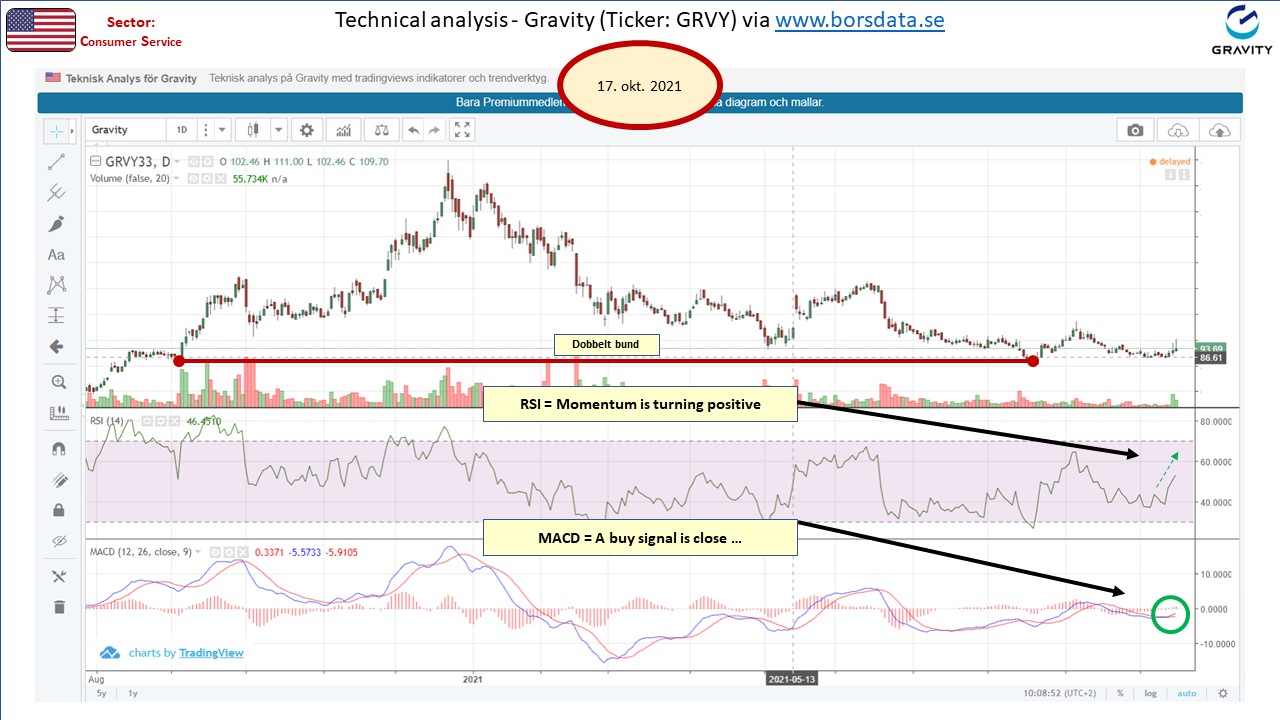The image size is (1280, 720).
Task: Expand the chart style dropdown arrow
Action: 278,130
